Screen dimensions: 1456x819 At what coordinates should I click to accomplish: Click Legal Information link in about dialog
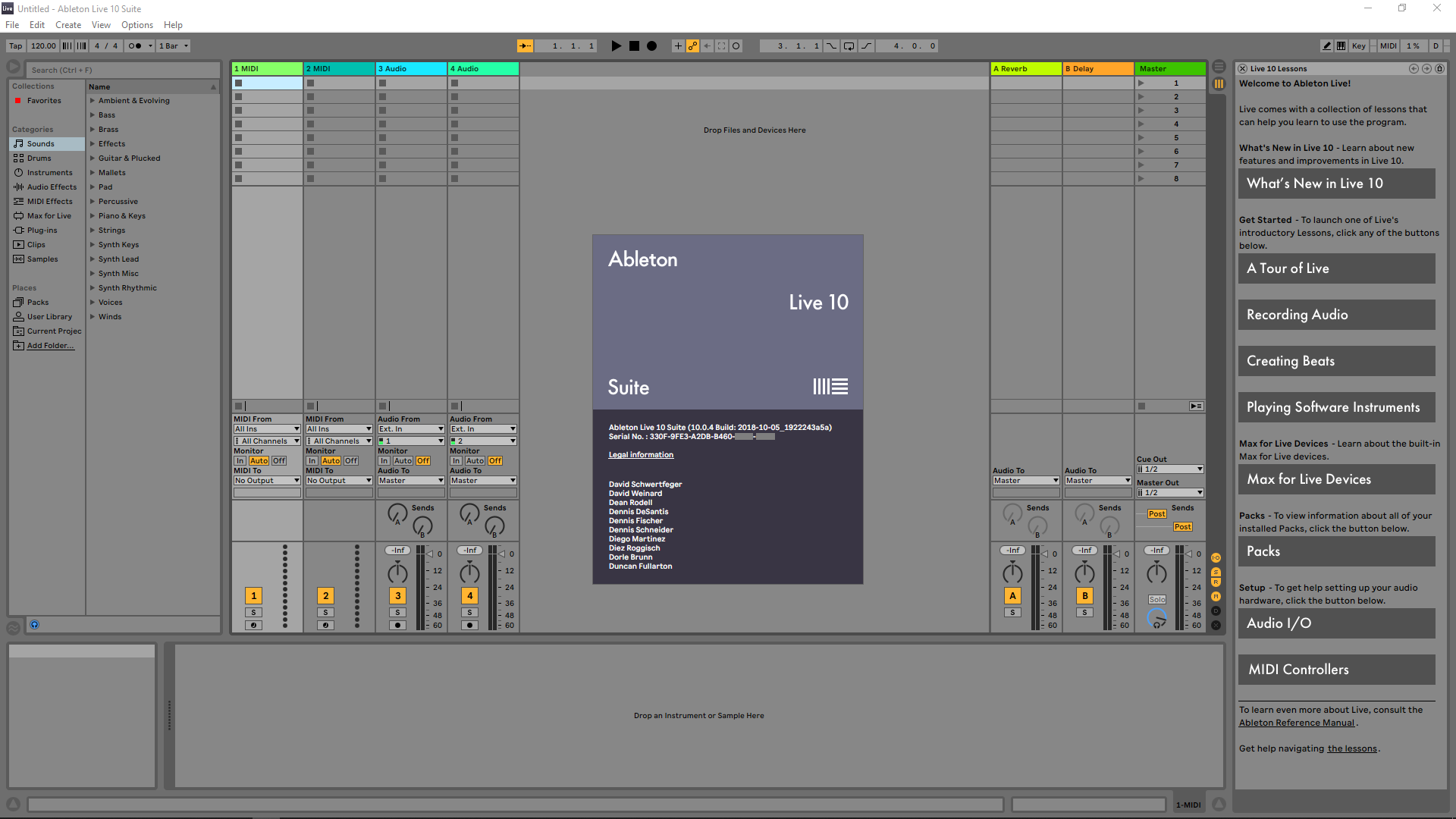tap(641, 455)
